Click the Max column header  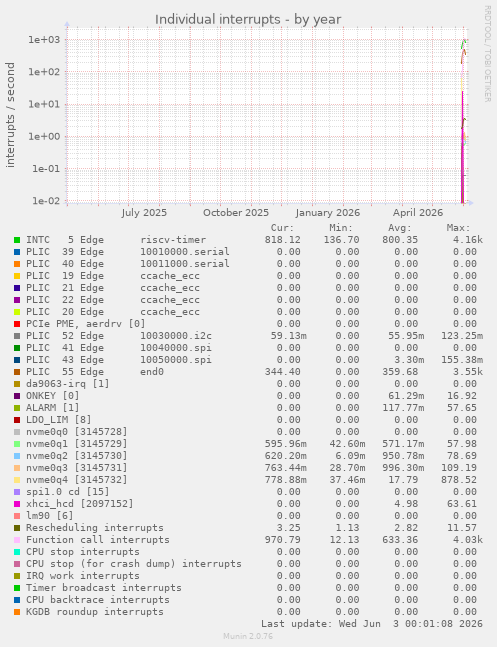pos(458,228)
